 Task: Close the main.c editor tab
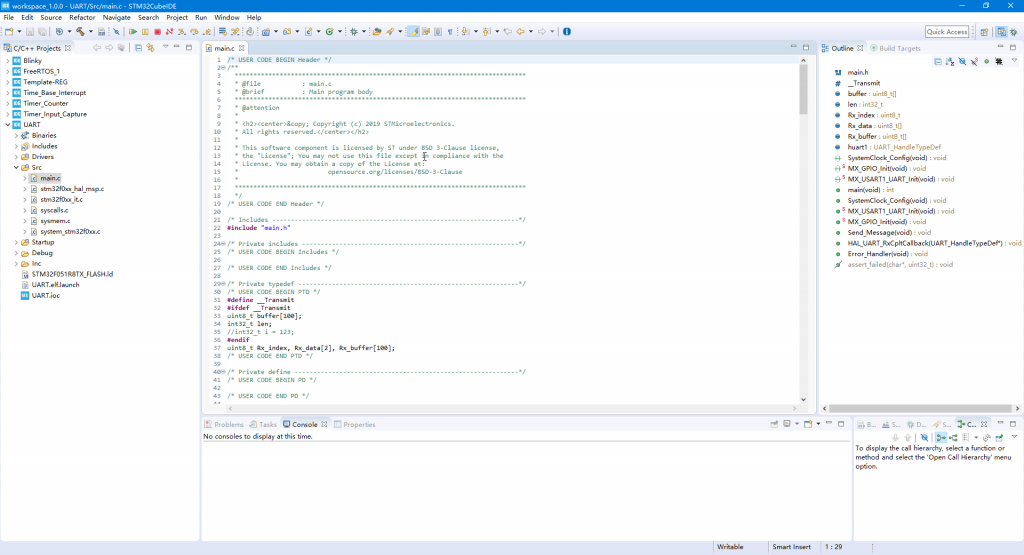click(242, 48)
